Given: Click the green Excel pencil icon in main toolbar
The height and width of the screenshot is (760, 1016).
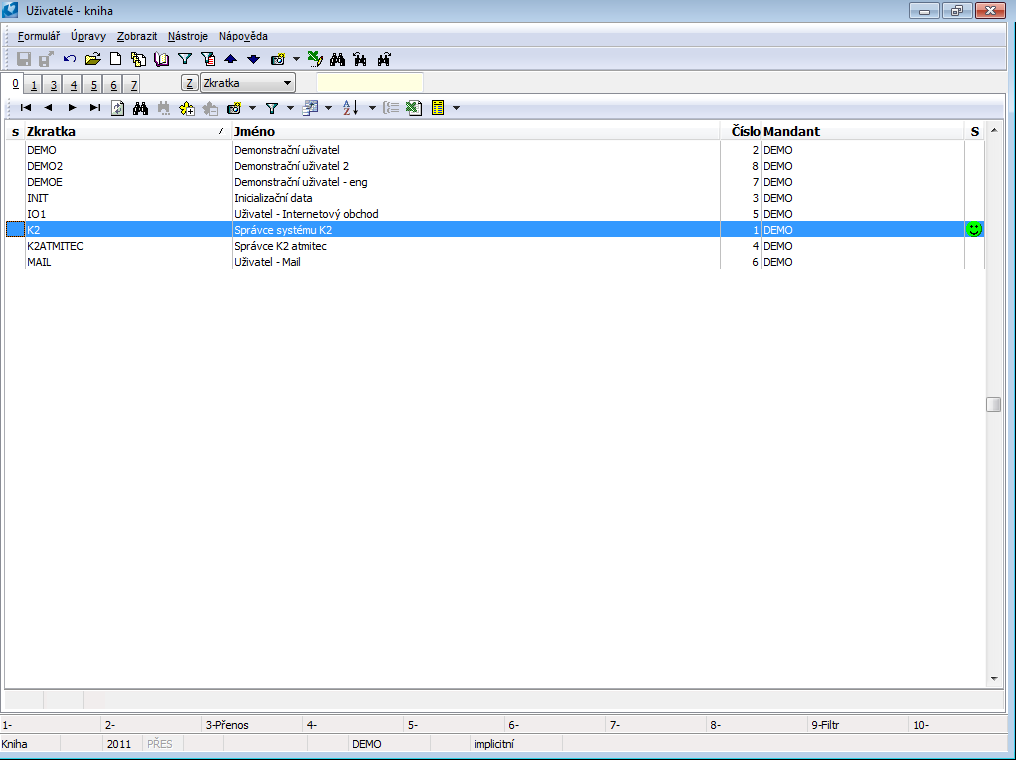Looking at the screenshot, I should coord(315,60).
